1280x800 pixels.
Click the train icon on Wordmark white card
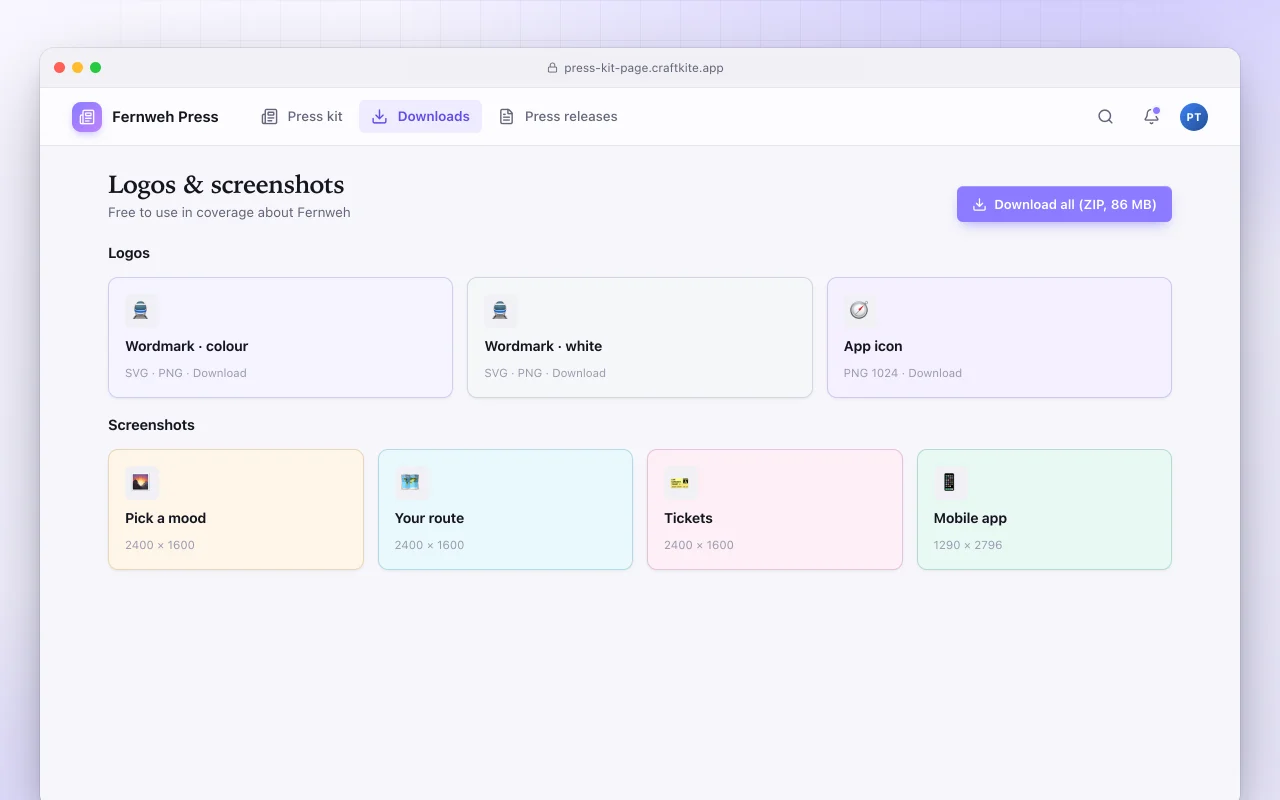click(501, 310)
